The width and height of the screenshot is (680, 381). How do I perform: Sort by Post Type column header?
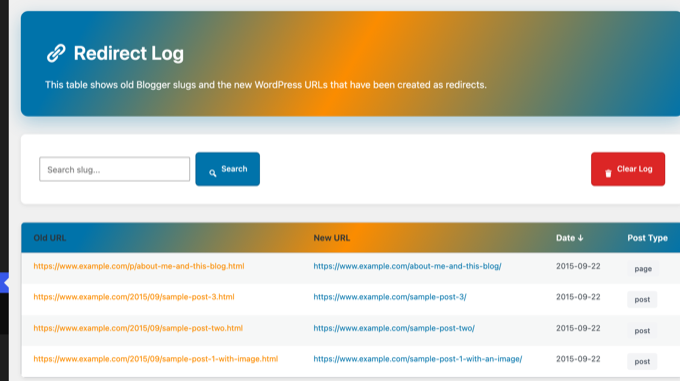647,238
